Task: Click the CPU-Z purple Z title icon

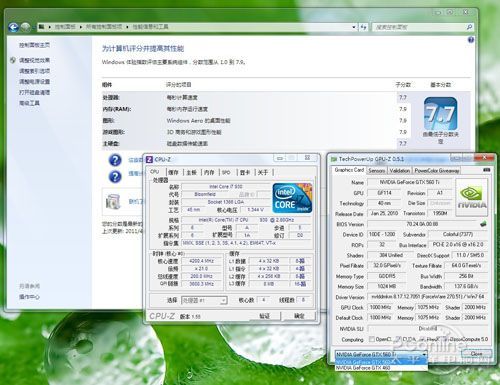Action: click(x=149, y=160)
